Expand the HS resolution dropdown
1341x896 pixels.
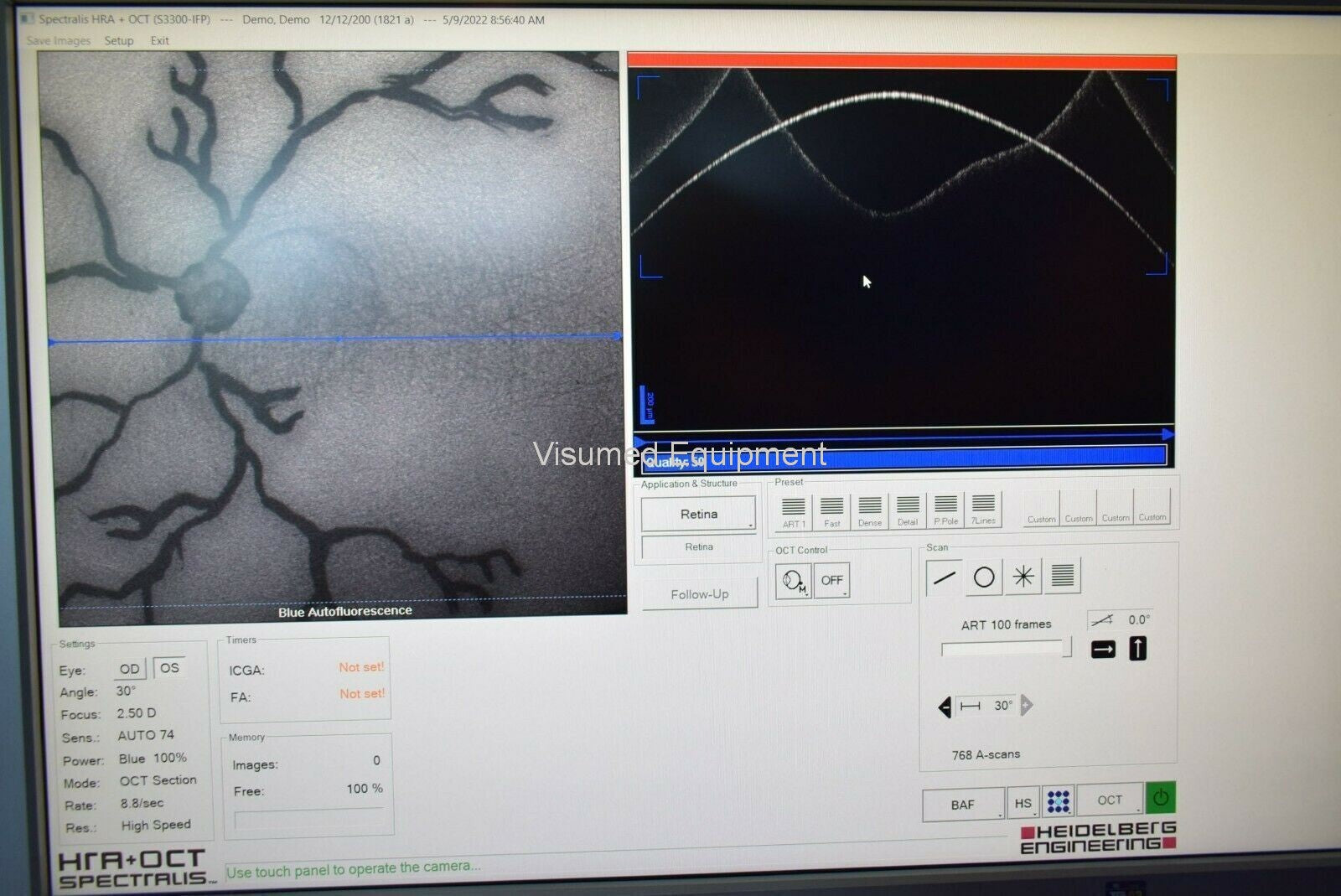click(x=1023, y=803)
